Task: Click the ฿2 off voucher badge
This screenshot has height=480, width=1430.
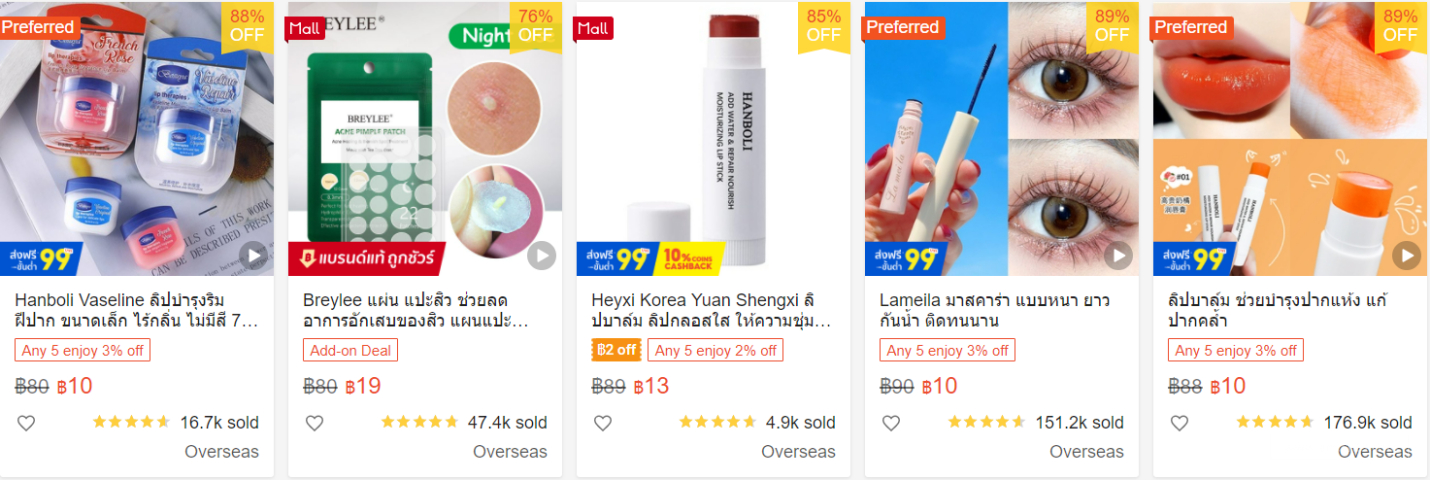Action: [x=615, y=350]
